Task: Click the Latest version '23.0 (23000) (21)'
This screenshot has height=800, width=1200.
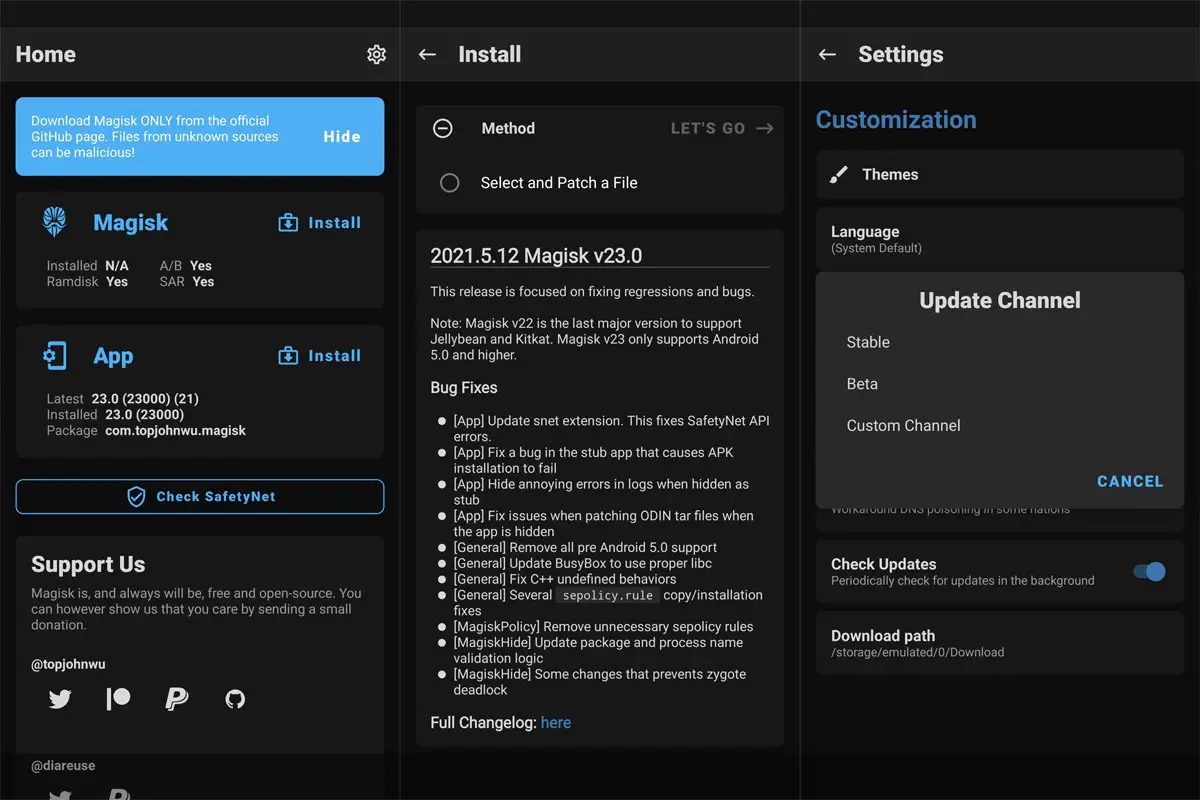Action: coord(147,399)
